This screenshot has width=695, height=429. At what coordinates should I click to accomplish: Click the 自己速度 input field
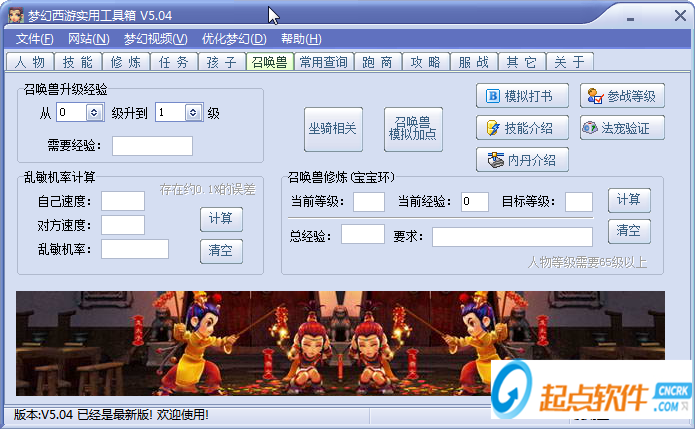pos(123,201)
